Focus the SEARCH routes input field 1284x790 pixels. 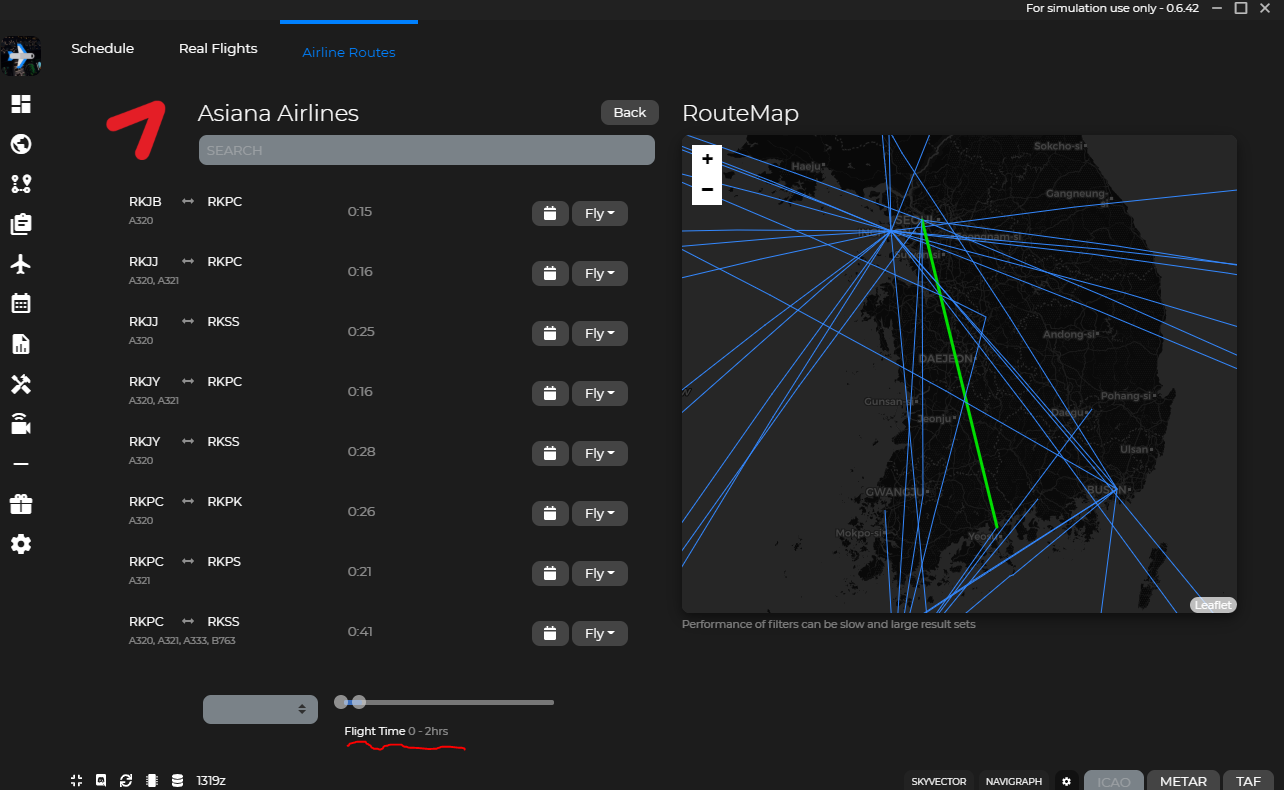tap(427, 150)
